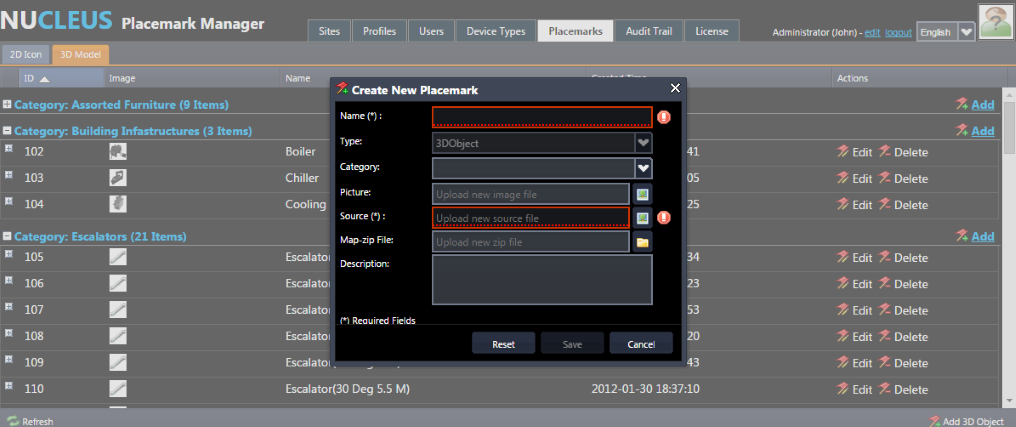Select the Placemarks tab
The height and width of the screenshot is (427, 1016).
(575, 31)
